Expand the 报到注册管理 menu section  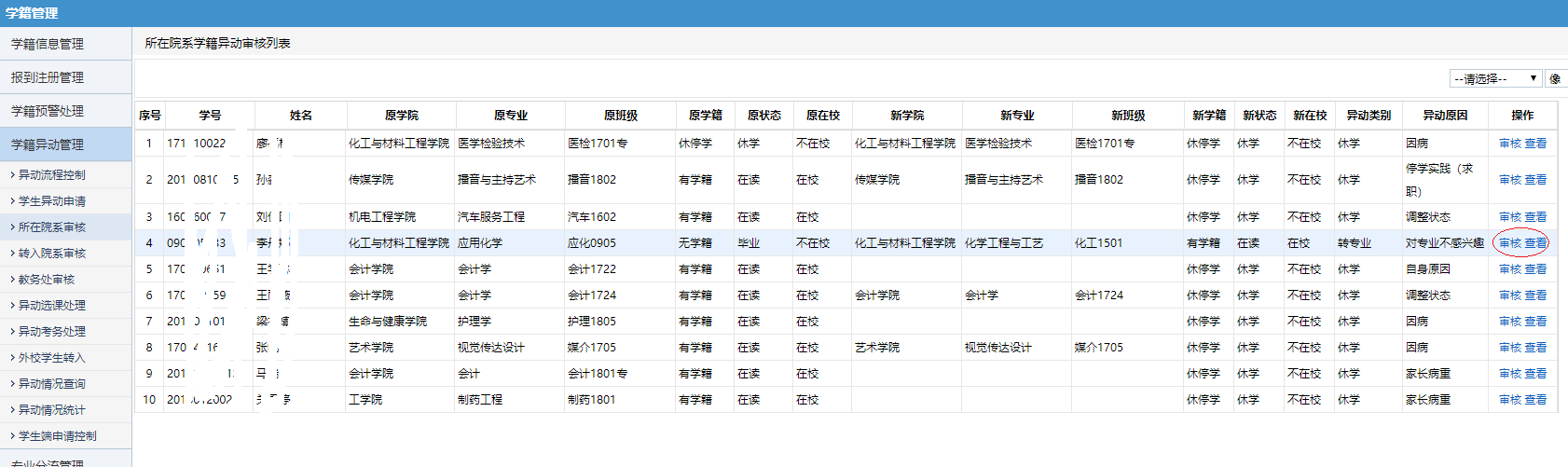(48, 77)
